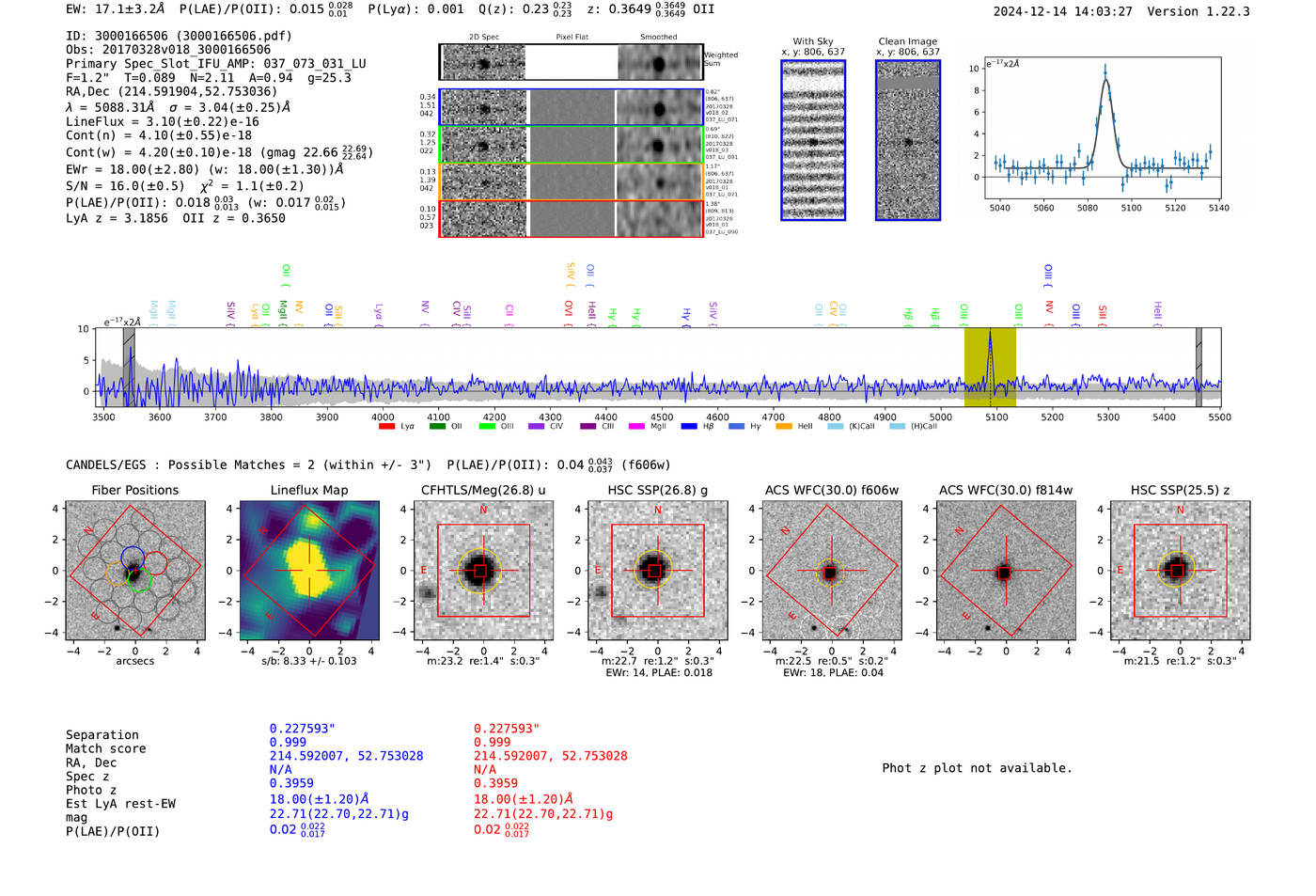The image size is (1316, 896).
Task: Click the CIII legend swatch
Action: pos(587,427)
